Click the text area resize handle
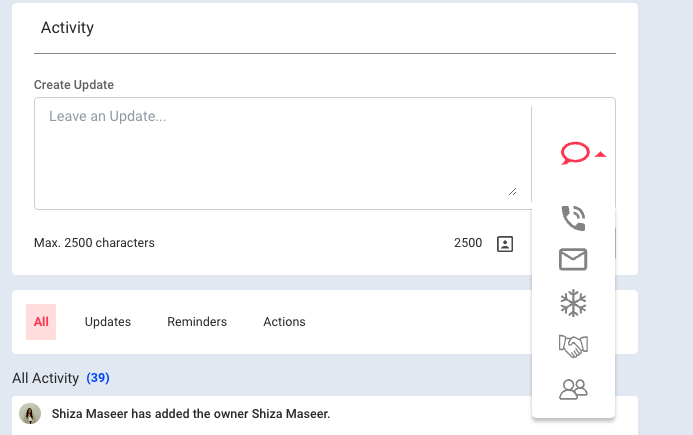Screen dimensions: 693x435 (x=512, y=191)
